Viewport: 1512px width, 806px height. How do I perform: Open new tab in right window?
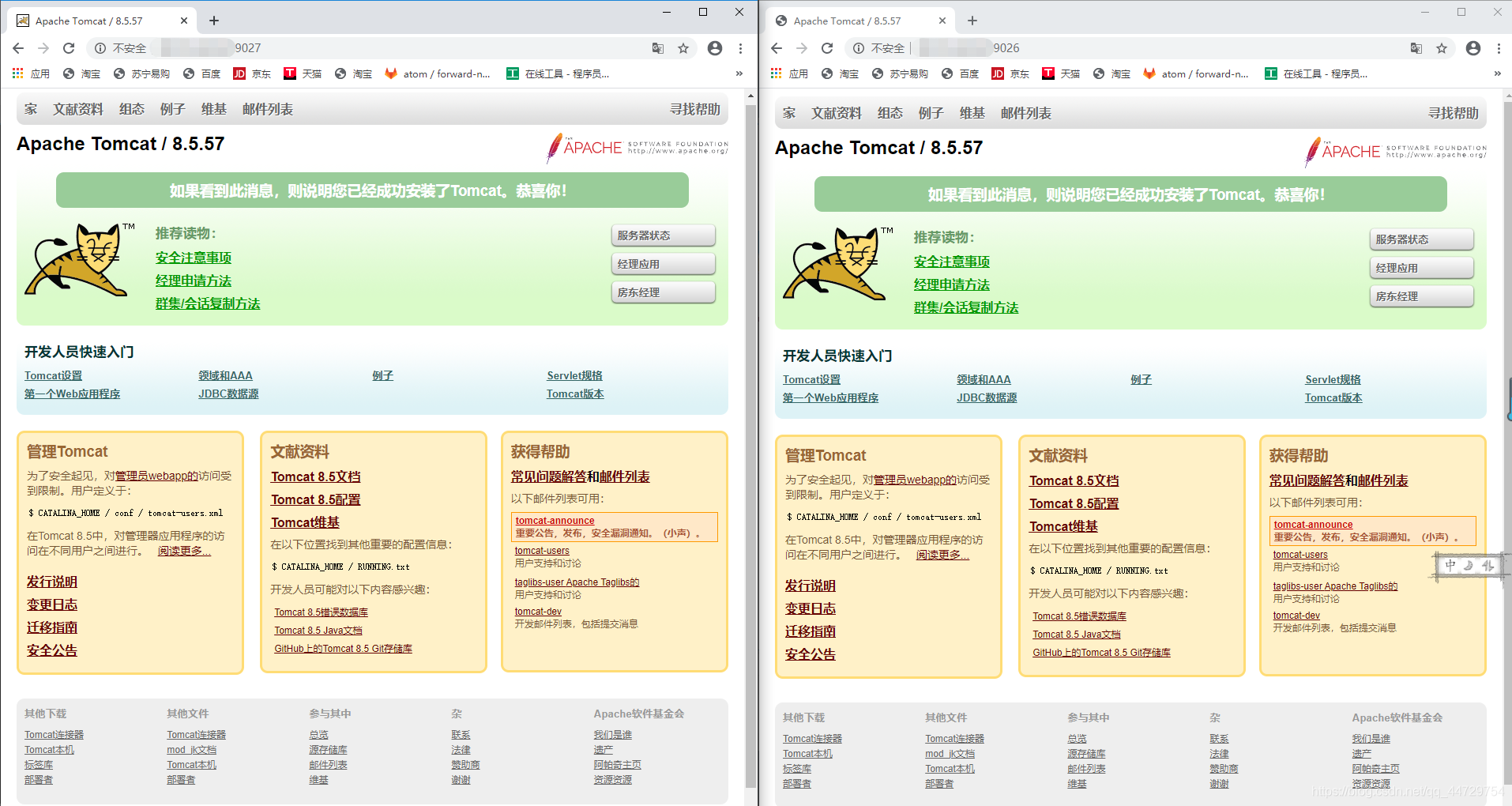[972, 21]
